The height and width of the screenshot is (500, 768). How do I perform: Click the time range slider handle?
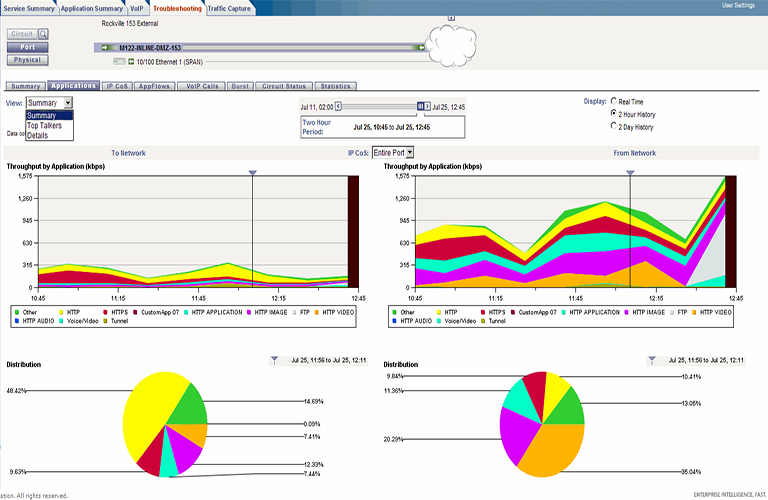coord(420,105)
